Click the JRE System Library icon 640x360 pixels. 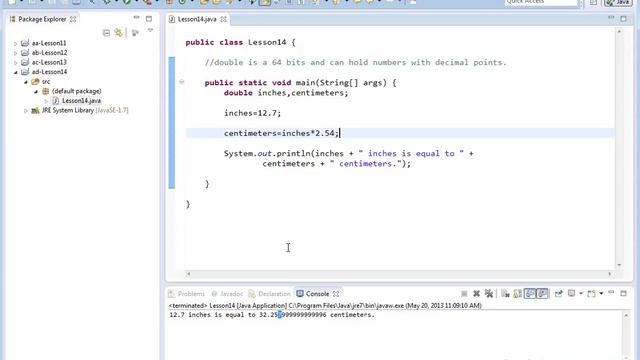[x=36, y=110]
